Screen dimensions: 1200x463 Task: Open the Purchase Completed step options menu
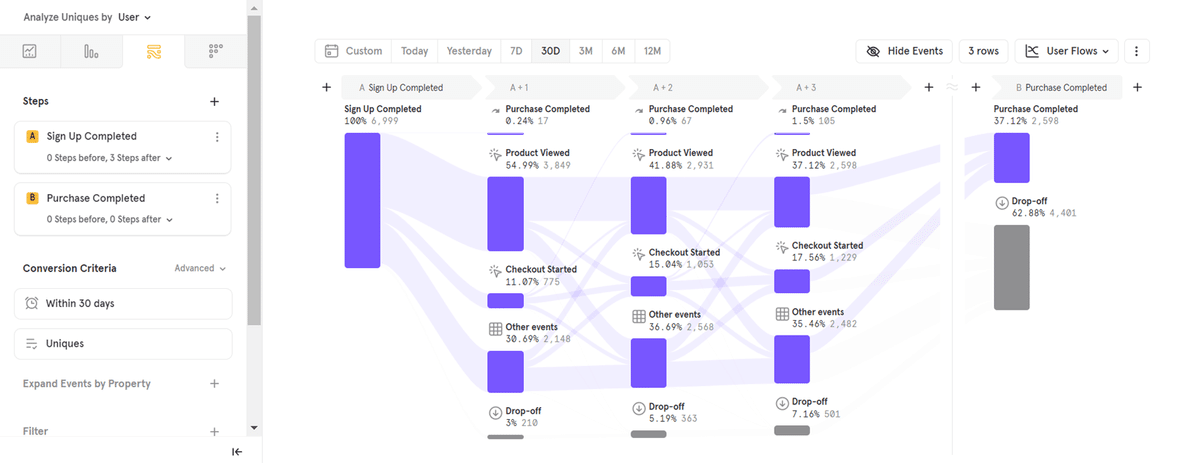(217, 198)
